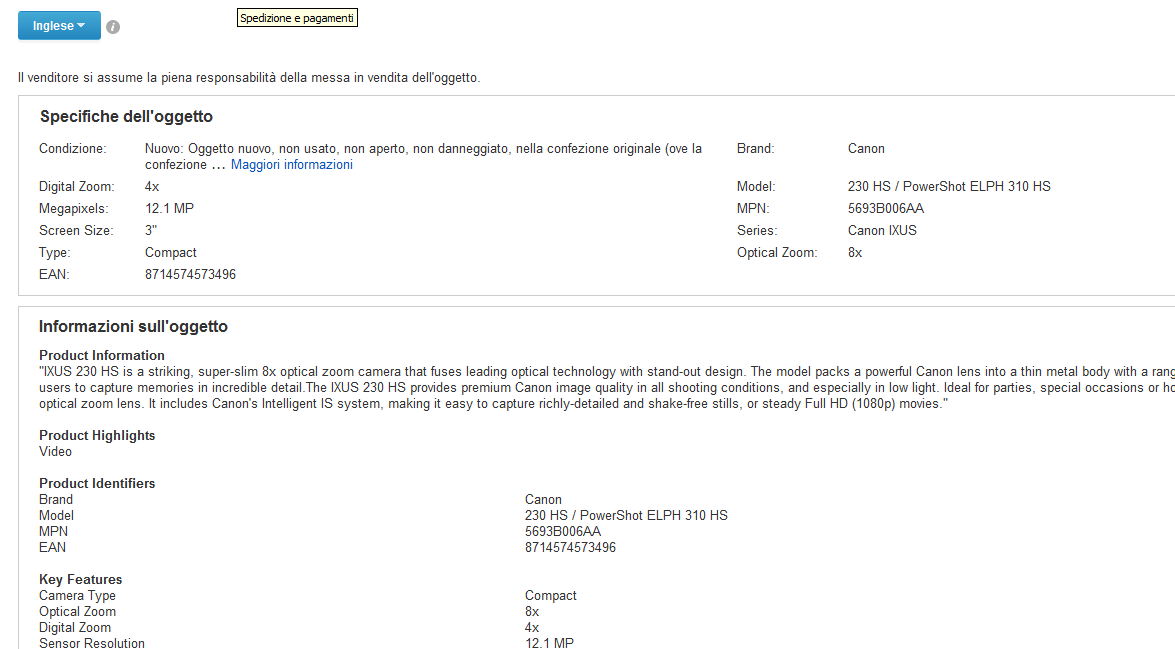This screenshot has width=1175, height=649.
Task: Click the "Specifiche dell'oggetto" heading
Action: pos(126,117)
